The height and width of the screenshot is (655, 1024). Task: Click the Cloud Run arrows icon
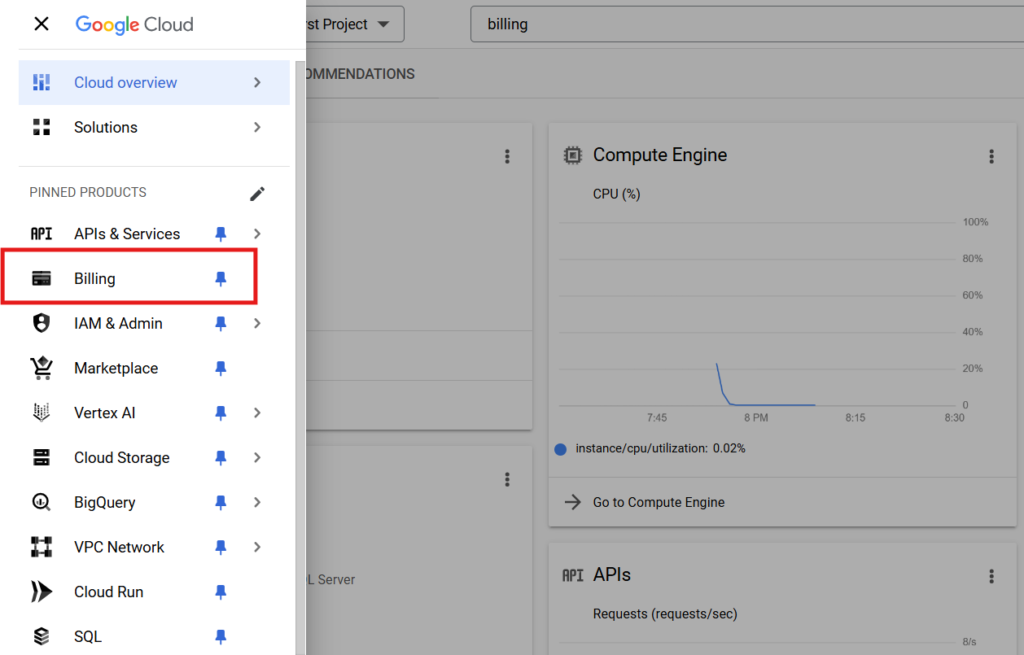point(41,592)
